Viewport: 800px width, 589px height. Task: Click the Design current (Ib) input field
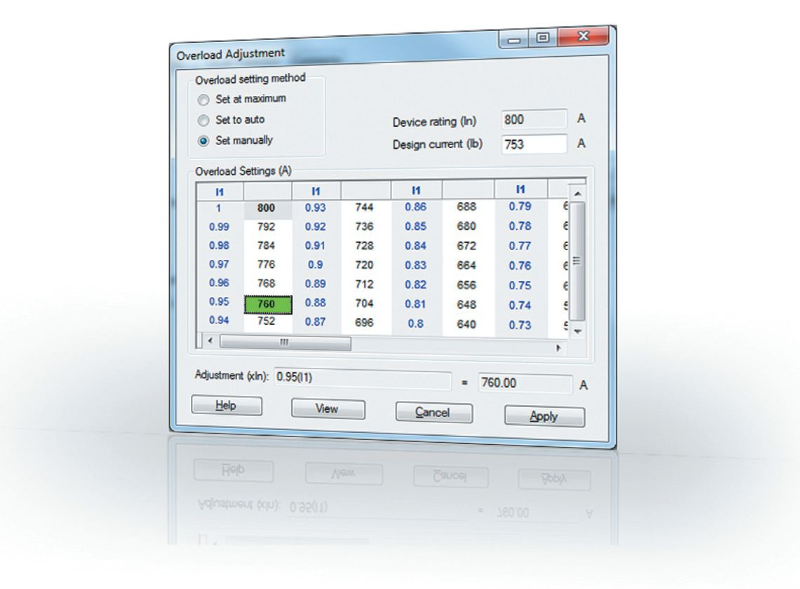tap(533, 144)
